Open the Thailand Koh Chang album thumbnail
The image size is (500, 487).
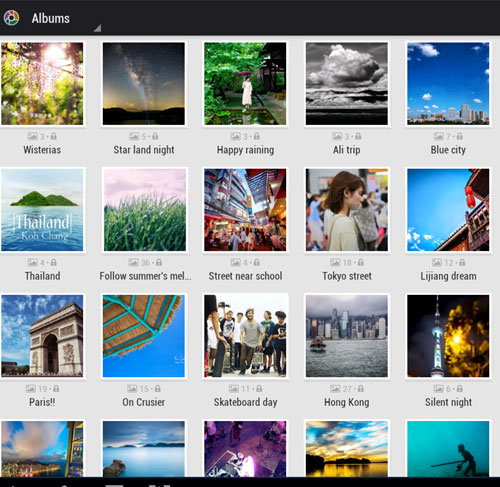point(42,210)
